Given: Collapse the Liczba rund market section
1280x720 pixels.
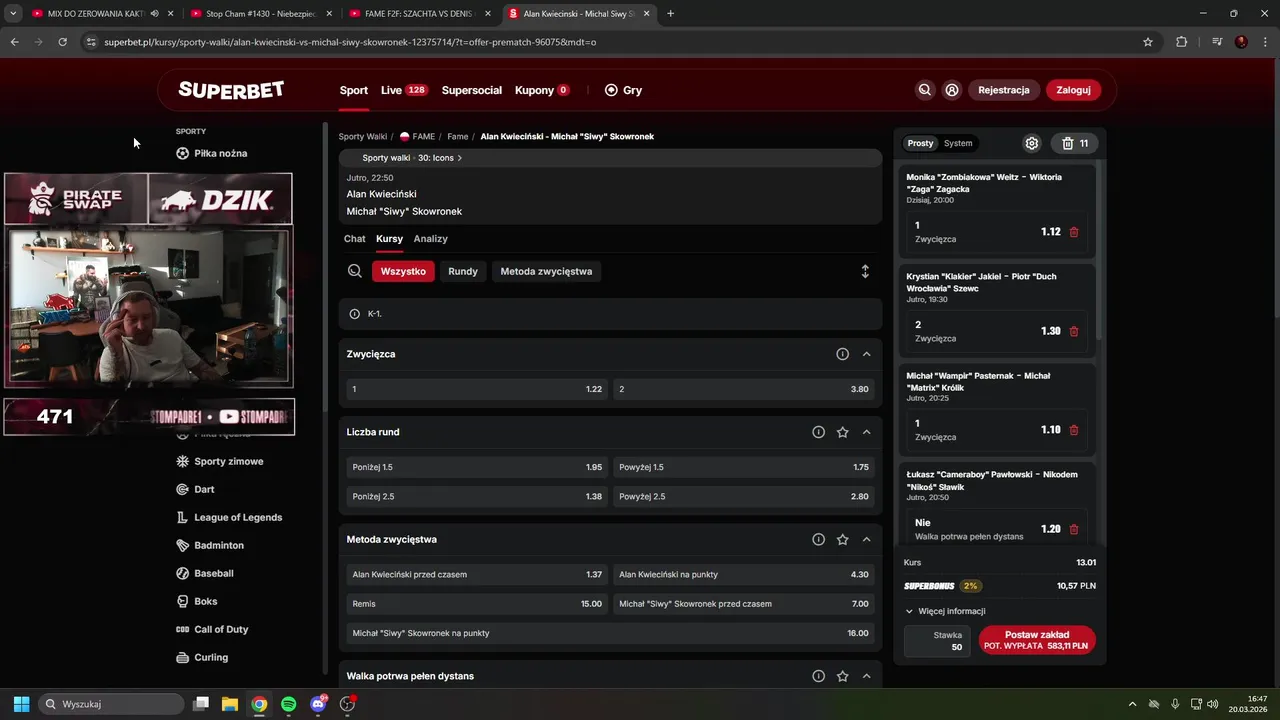Looking at the screenshot, I should tap(866, 432).
